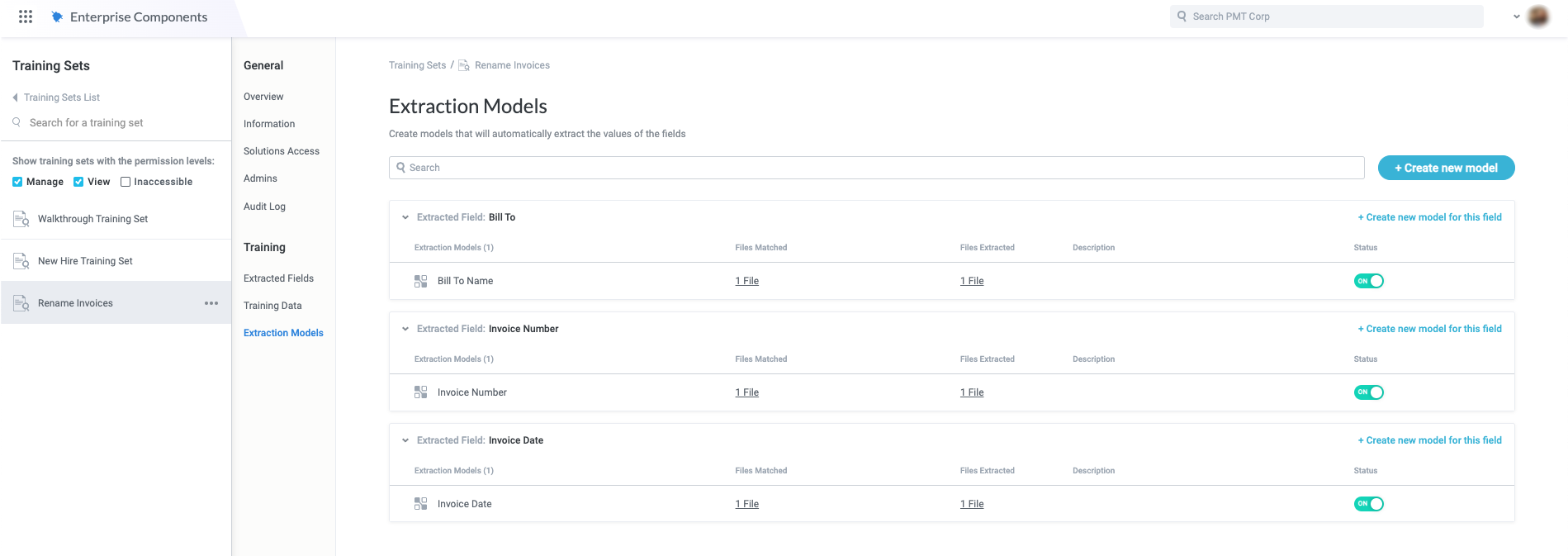Disable the Invoice Number model toggle
Image resolution: width=1568 pixels, height=556 pixels.
(1368, 392)
